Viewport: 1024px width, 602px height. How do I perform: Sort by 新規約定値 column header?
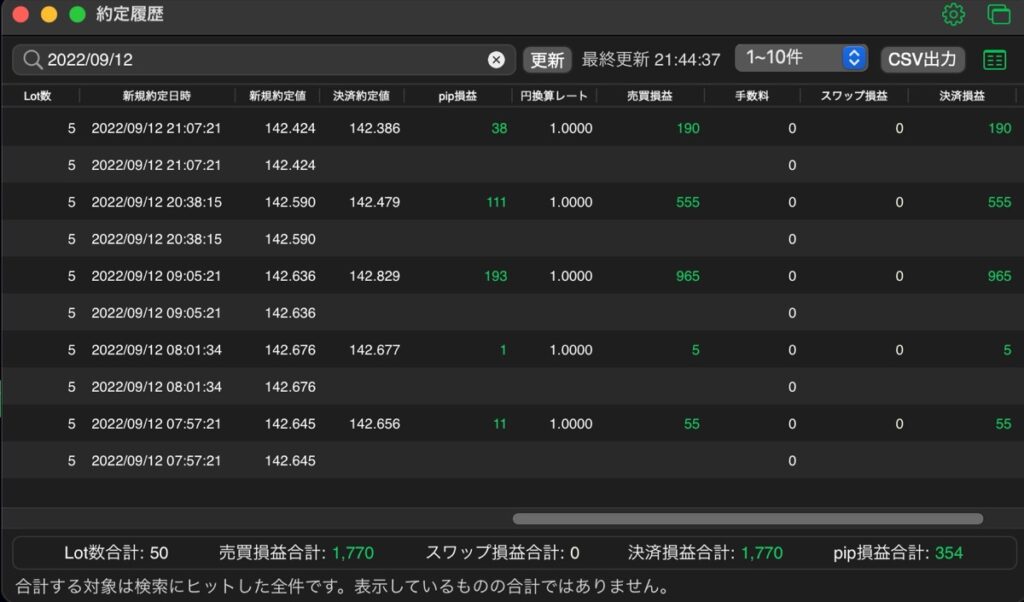pyautogui.click(x=278, y=96)
